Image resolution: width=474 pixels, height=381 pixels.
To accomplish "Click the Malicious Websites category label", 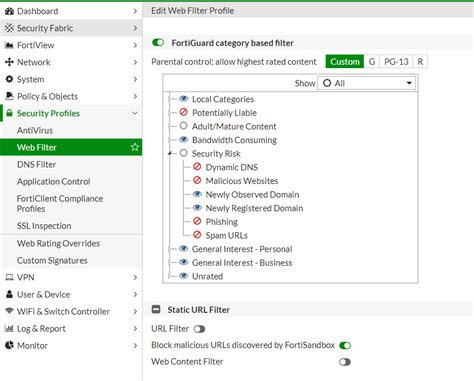I will (x=242, y=181).
